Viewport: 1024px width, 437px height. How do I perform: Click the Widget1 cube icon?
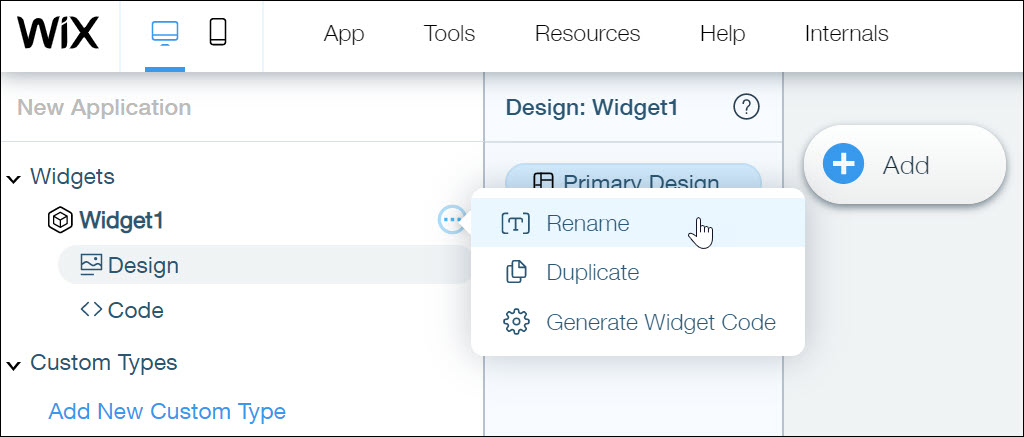(x=60, y=220)
